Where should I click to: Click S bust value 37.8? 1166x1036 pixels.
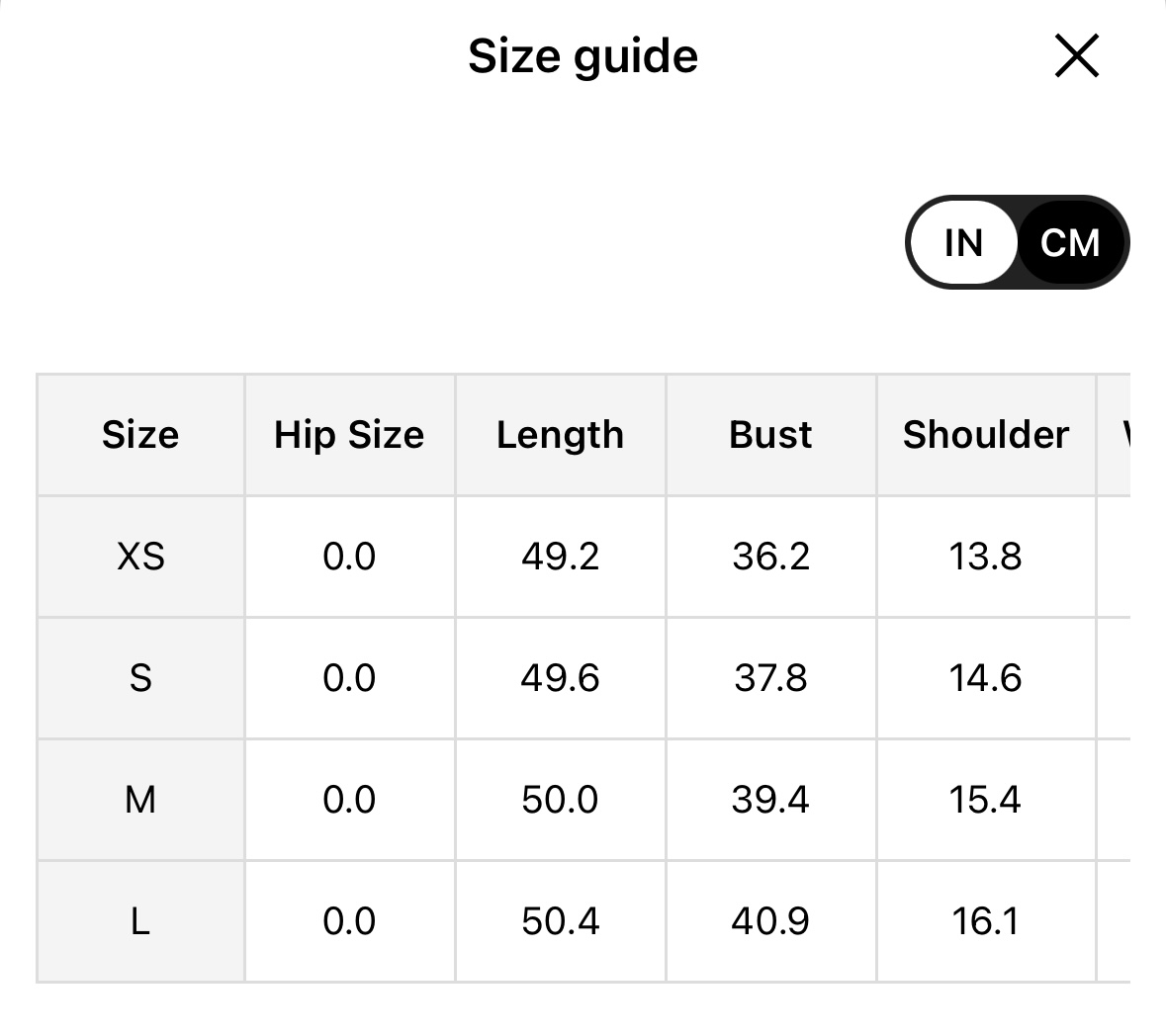770,678
